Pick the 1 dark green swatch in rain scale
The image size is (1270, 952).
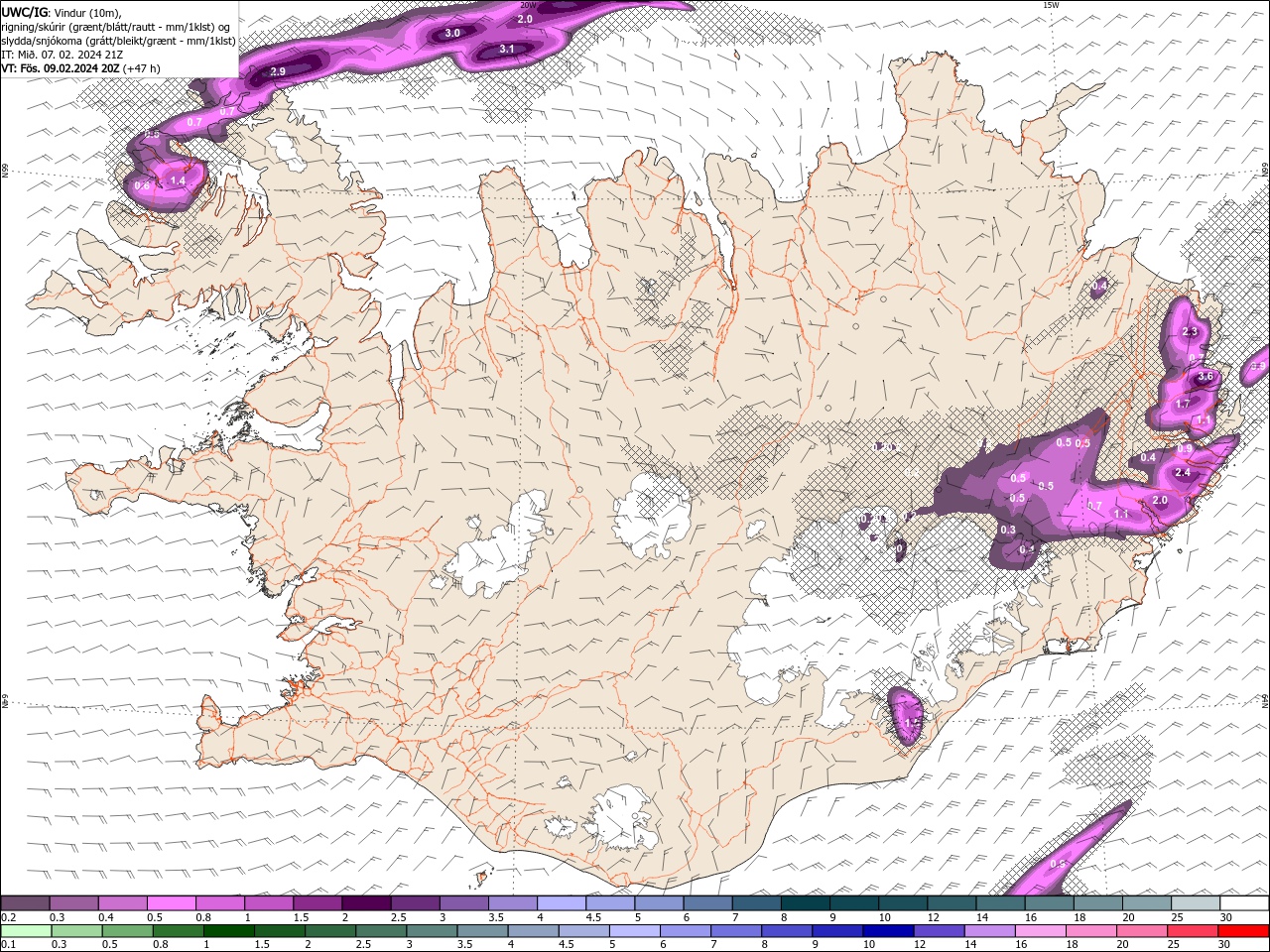click(x=229, y=931)
